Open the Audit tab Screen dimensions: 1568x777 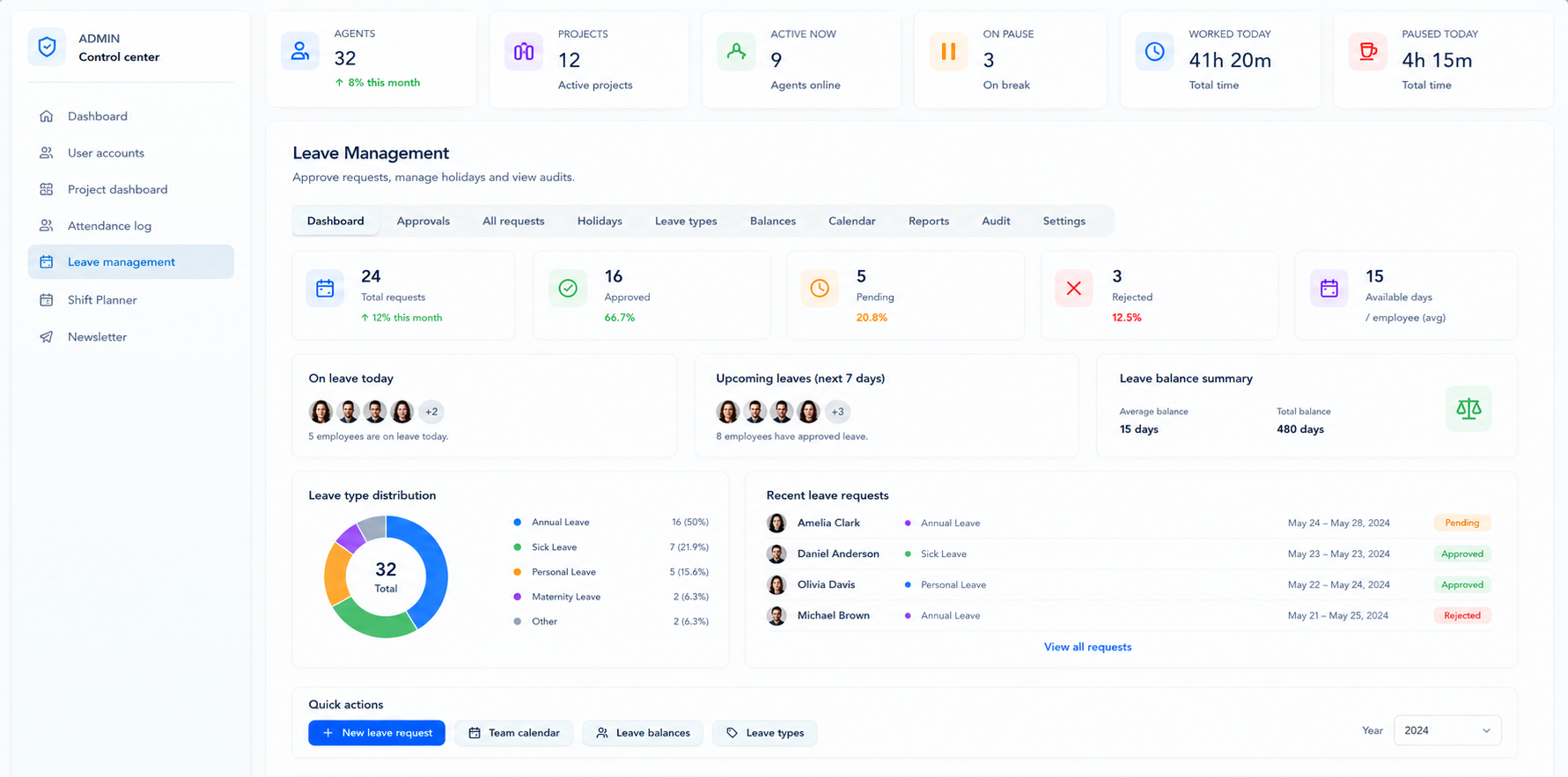[996, 221]
